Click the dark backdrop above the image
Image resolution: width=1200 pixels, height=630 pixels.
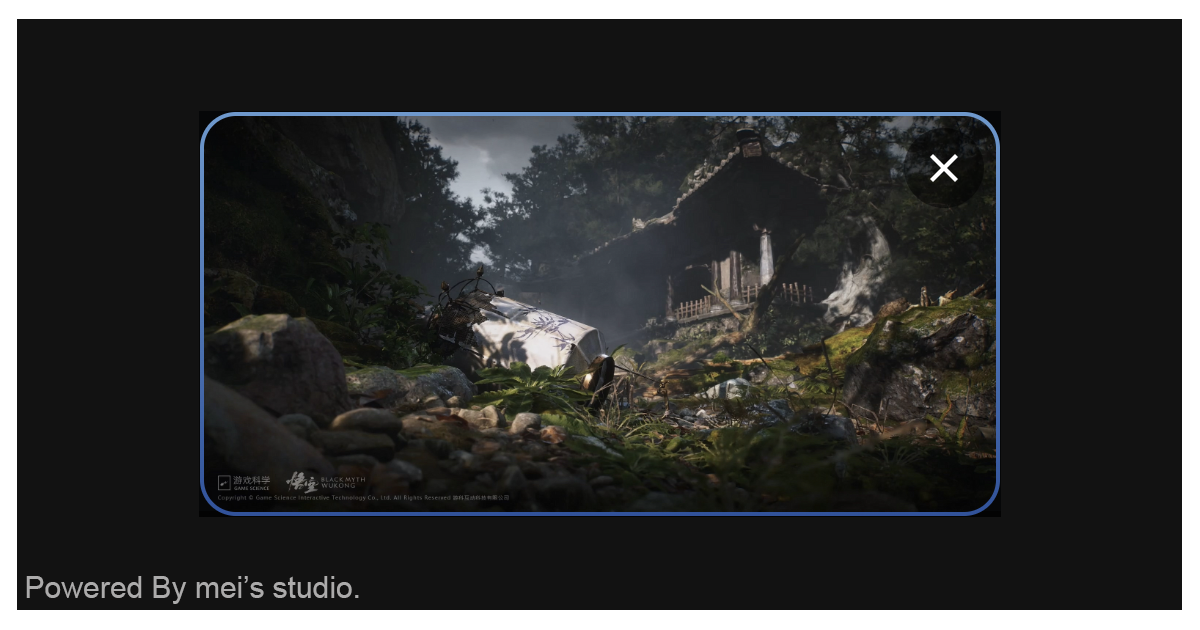pos(600,65)
